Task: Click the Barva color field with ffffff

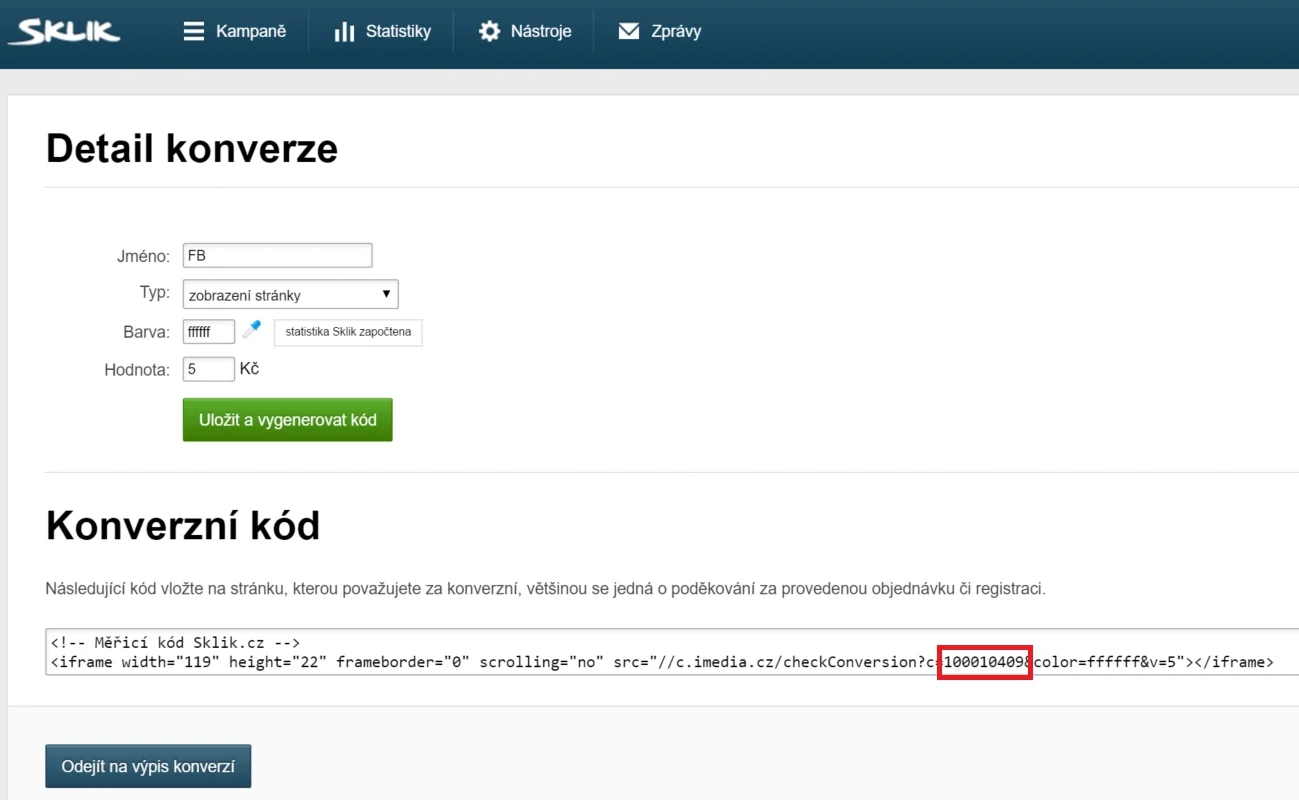Action: (x=208, y=331)
